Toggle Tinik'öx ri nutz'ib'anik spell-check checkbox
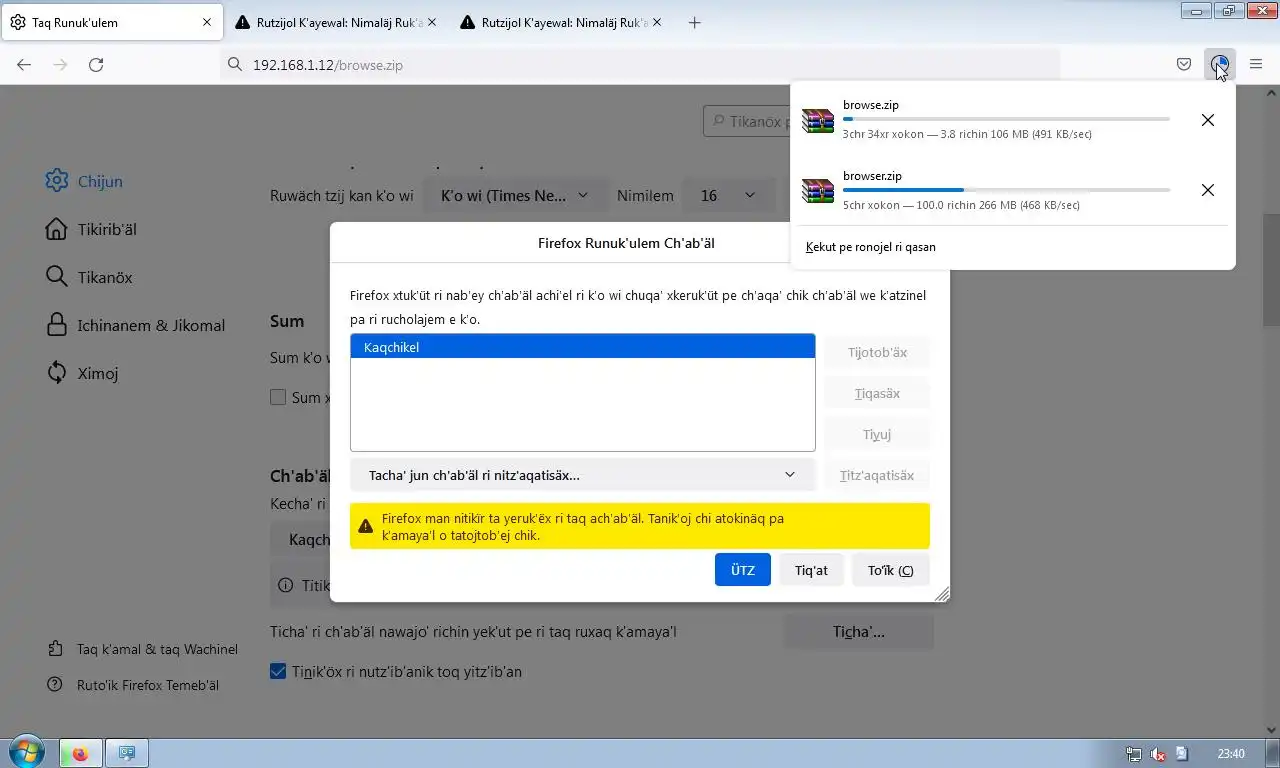This screenshot has height=768, width=1280. [x=278, y=671]
